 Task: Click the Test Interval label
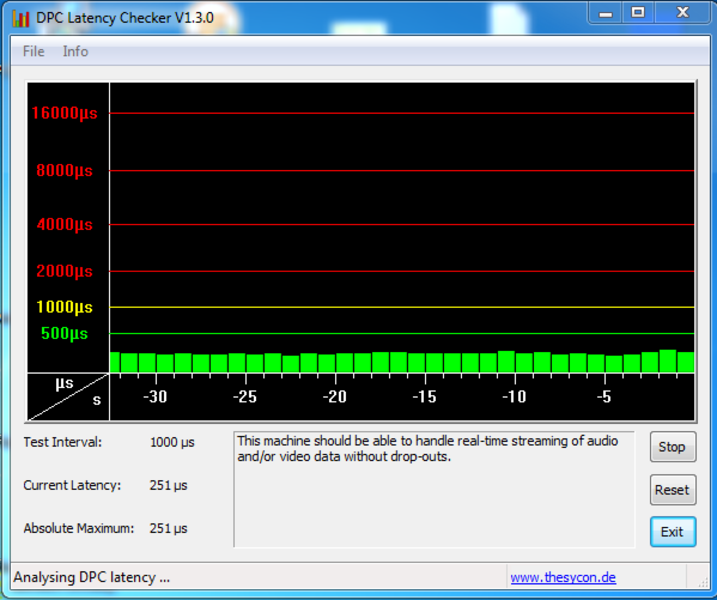click(x=63, y=442)
